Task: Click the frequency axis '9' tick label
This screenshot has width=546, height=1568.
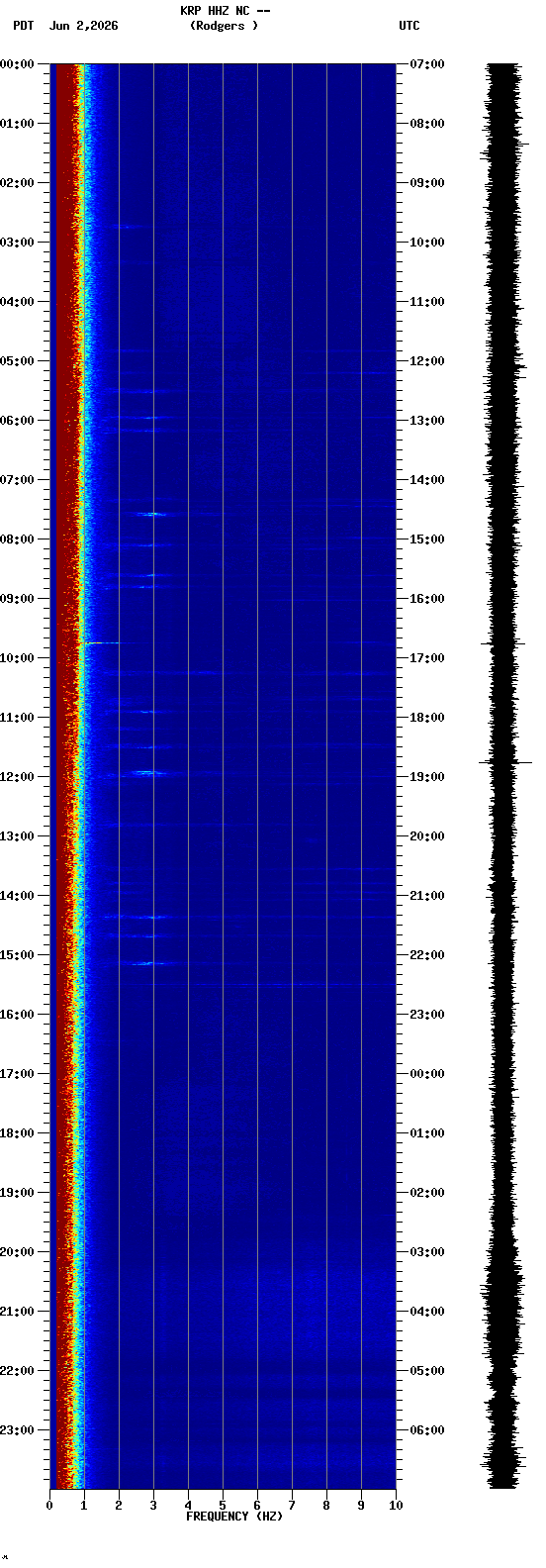Action: [361, 1506]
